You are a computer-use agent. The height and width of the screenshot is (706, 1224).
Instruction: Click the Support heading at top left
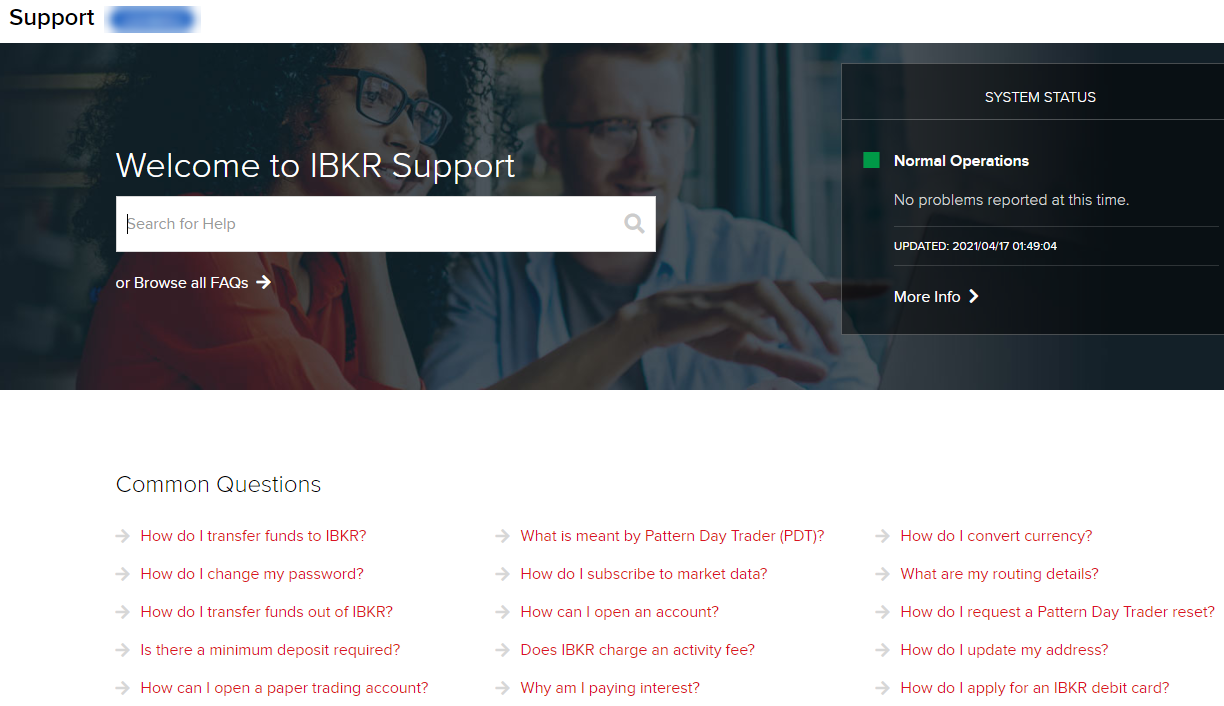point(52,18)
